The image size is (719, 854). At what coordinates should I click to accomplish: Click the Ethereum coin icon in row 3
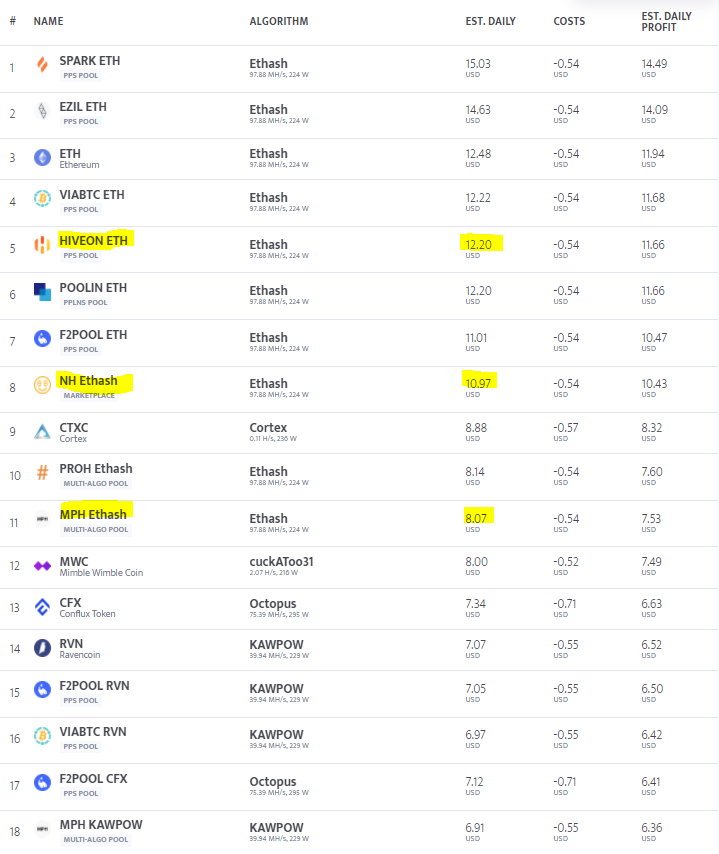click(42, 157)
